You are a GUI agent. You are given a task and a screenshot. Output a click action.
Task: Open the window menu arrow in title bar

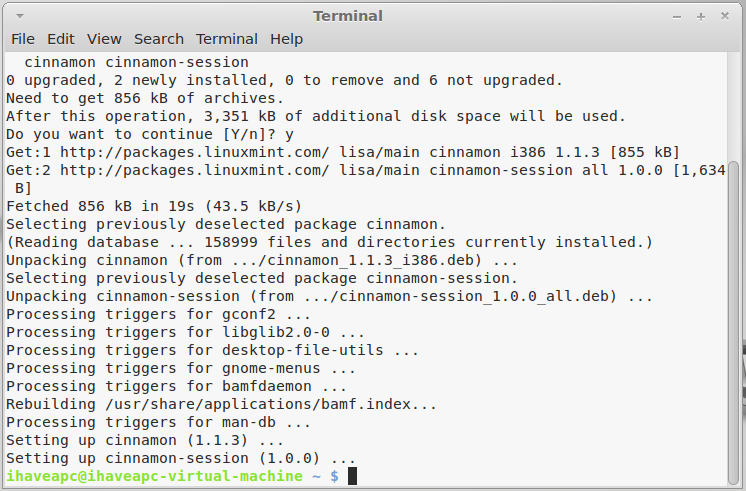20,16
